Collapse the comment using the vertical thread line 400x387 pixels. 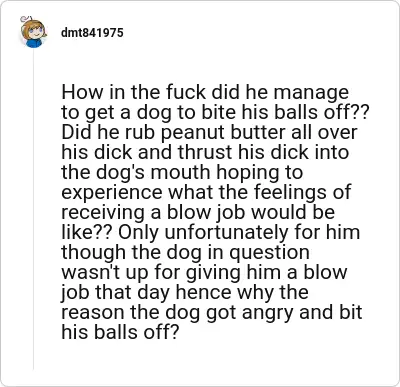[x=33, y=209]
